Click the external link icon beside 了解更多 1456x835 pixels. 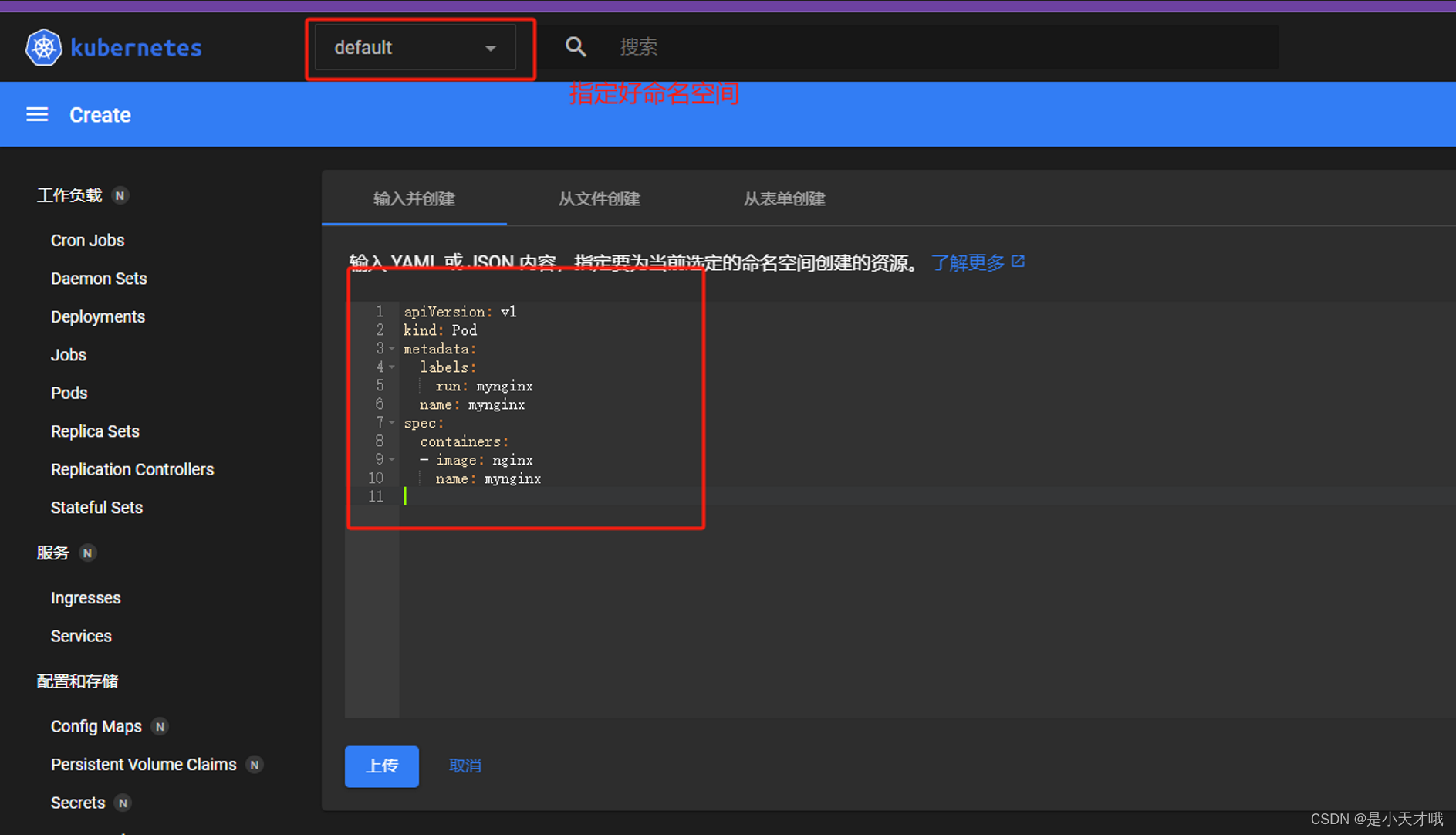(1019, 262)
